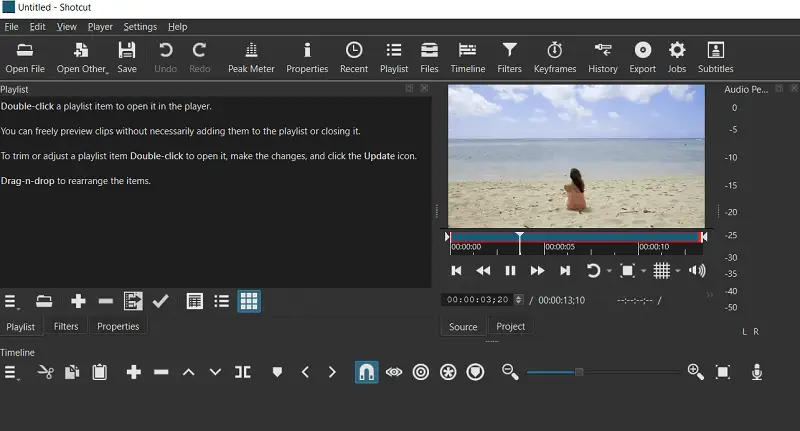Screen dimensions: 800x431
Task: Open a file with Open File button
Action: coord(25,58)
